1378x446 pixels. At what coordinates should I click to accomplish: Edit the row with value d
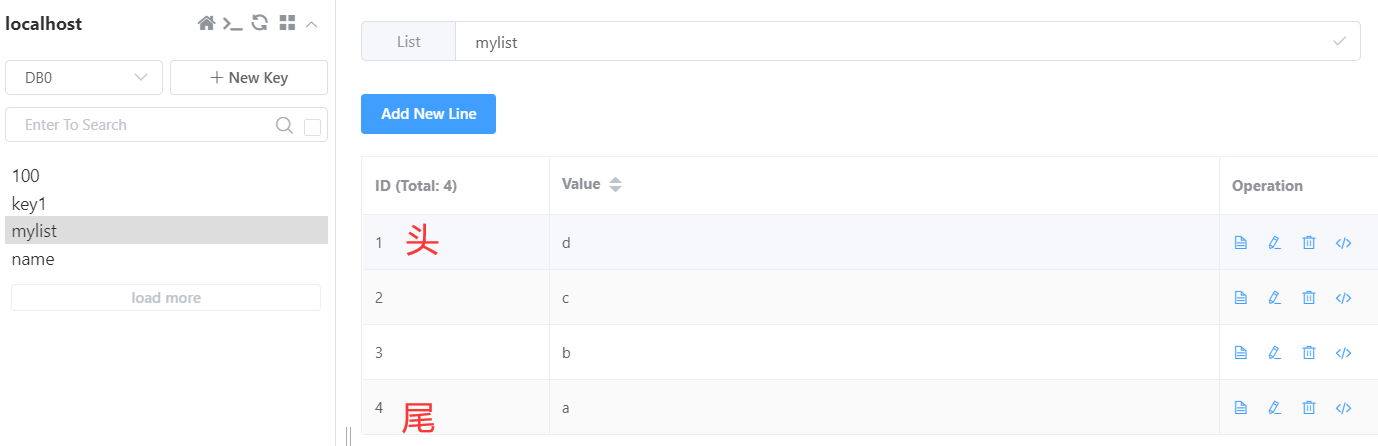coord(1274,243)
